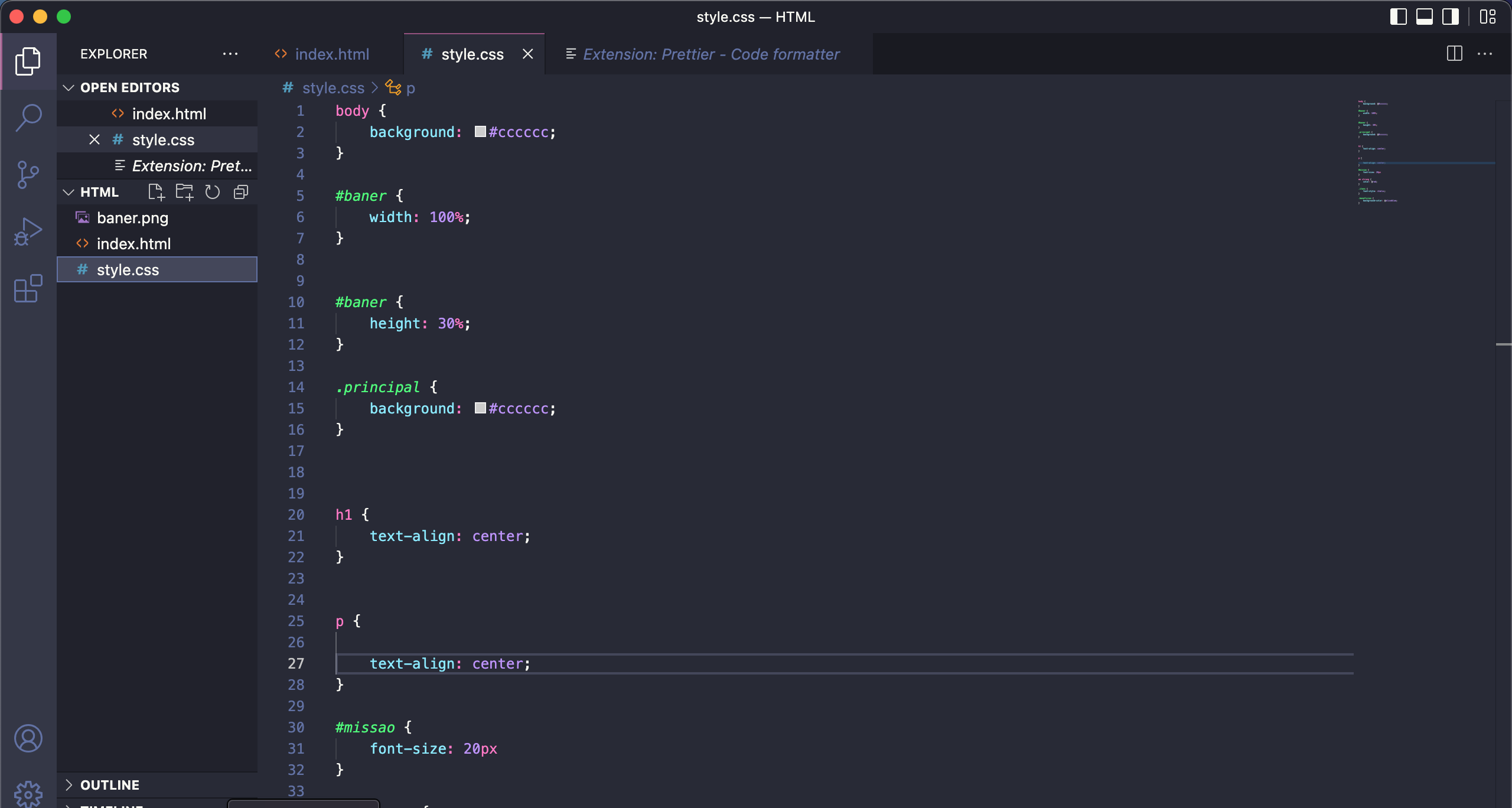Select Extension: Pret... in Open Editors
The width and height of the screenshot is (1512, 808).
[157, 165]
